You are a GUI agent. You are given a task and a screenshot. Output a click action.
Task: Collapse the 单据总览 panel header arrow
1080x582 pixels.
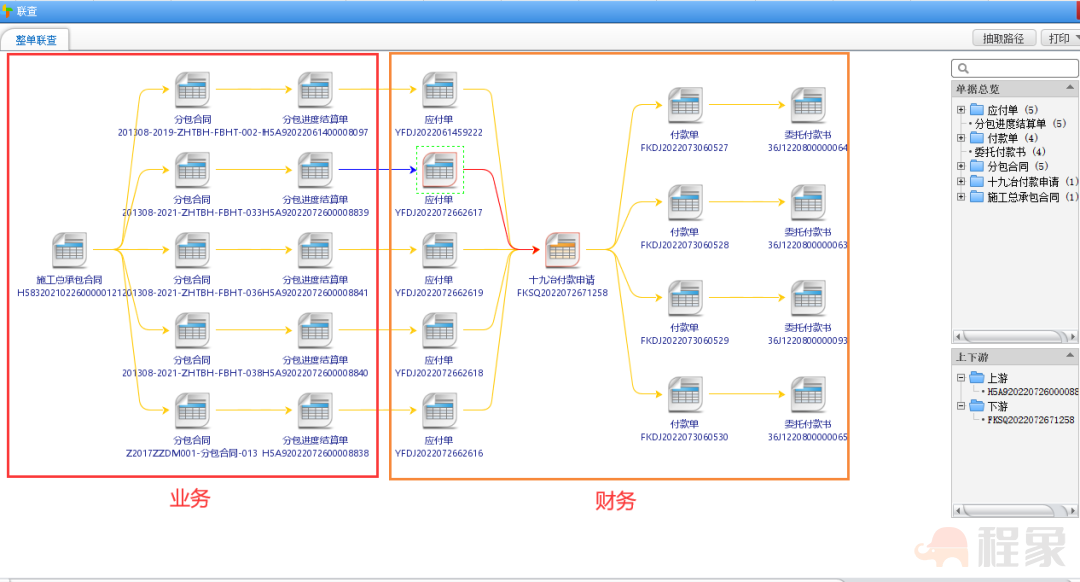point(1070,87)
